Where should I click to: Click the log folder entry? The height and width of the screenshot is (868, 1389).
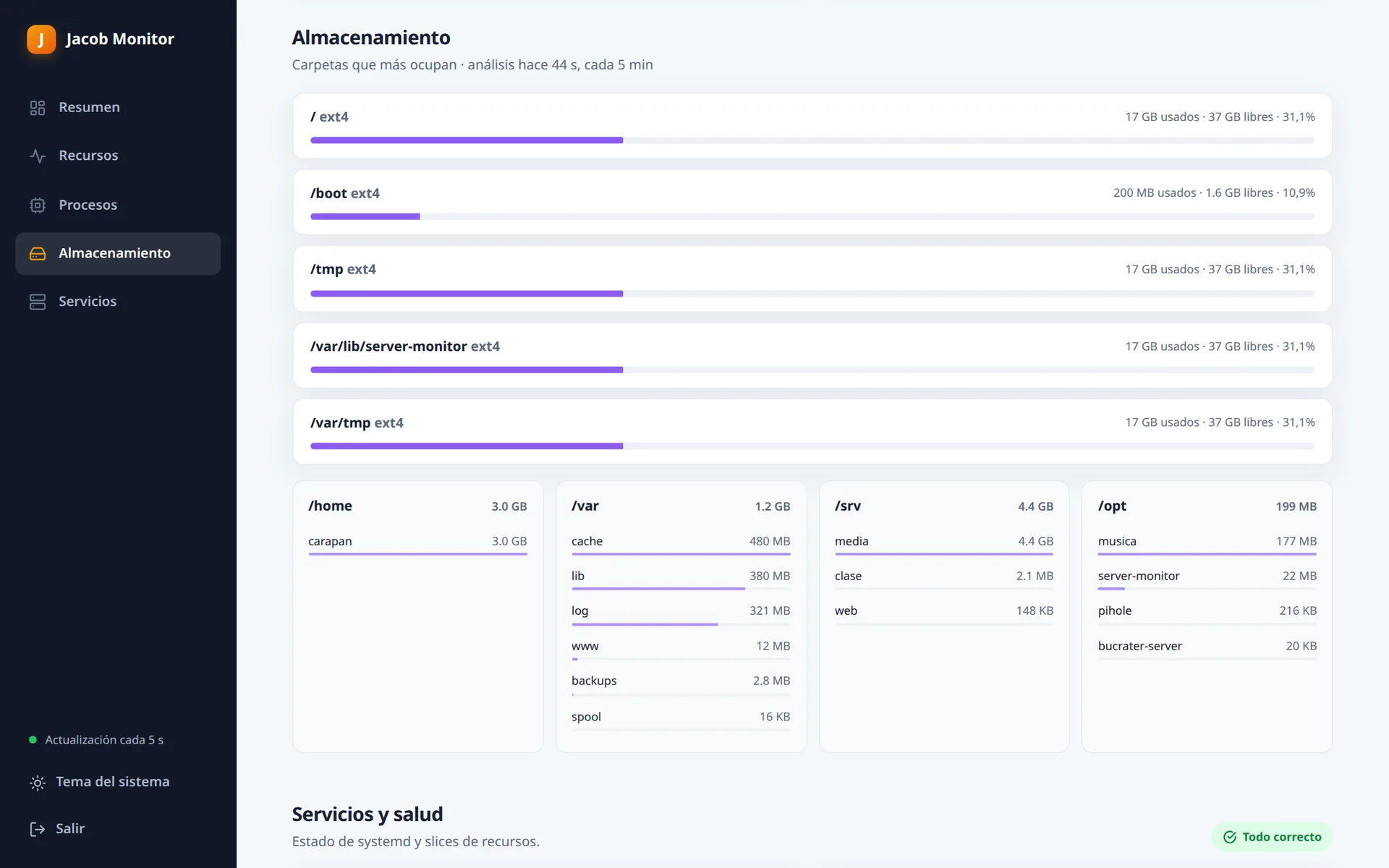pos(681,614)
